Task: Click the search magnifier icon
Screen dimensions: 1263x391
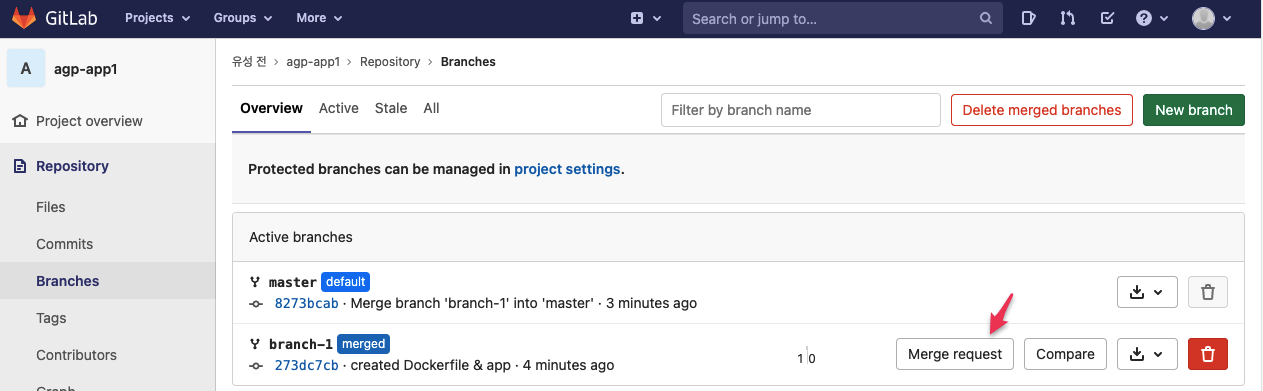Action: pyautogui.click(x=986, y=18)
